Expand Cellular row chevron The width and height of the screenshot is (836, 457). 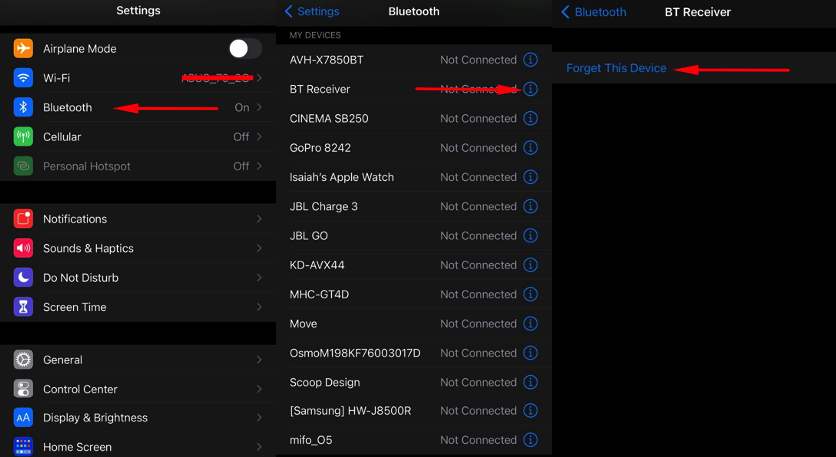pyautogui.click(x=259, y=137)
